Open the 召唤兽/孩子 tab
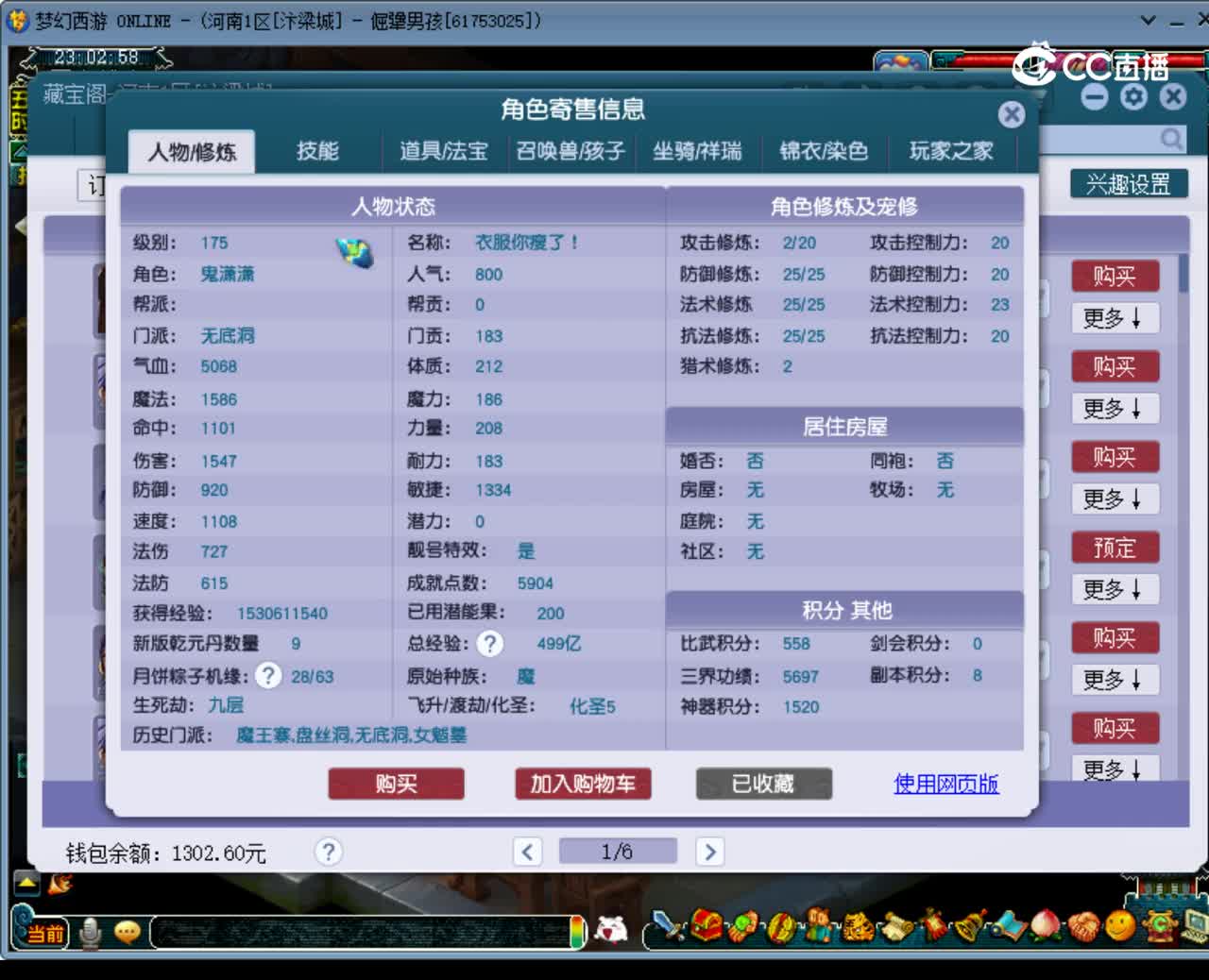 (570, 151)
